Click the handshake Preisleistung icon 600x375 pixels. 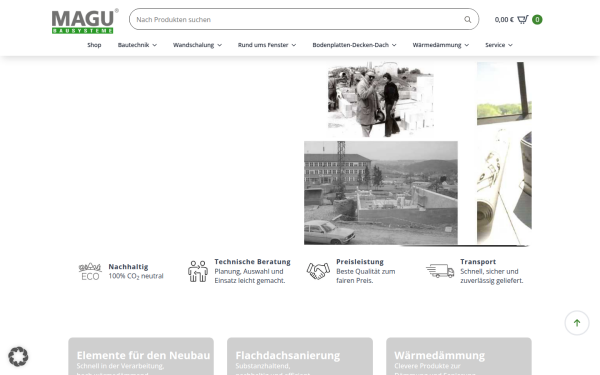click(x=318, y=271)
